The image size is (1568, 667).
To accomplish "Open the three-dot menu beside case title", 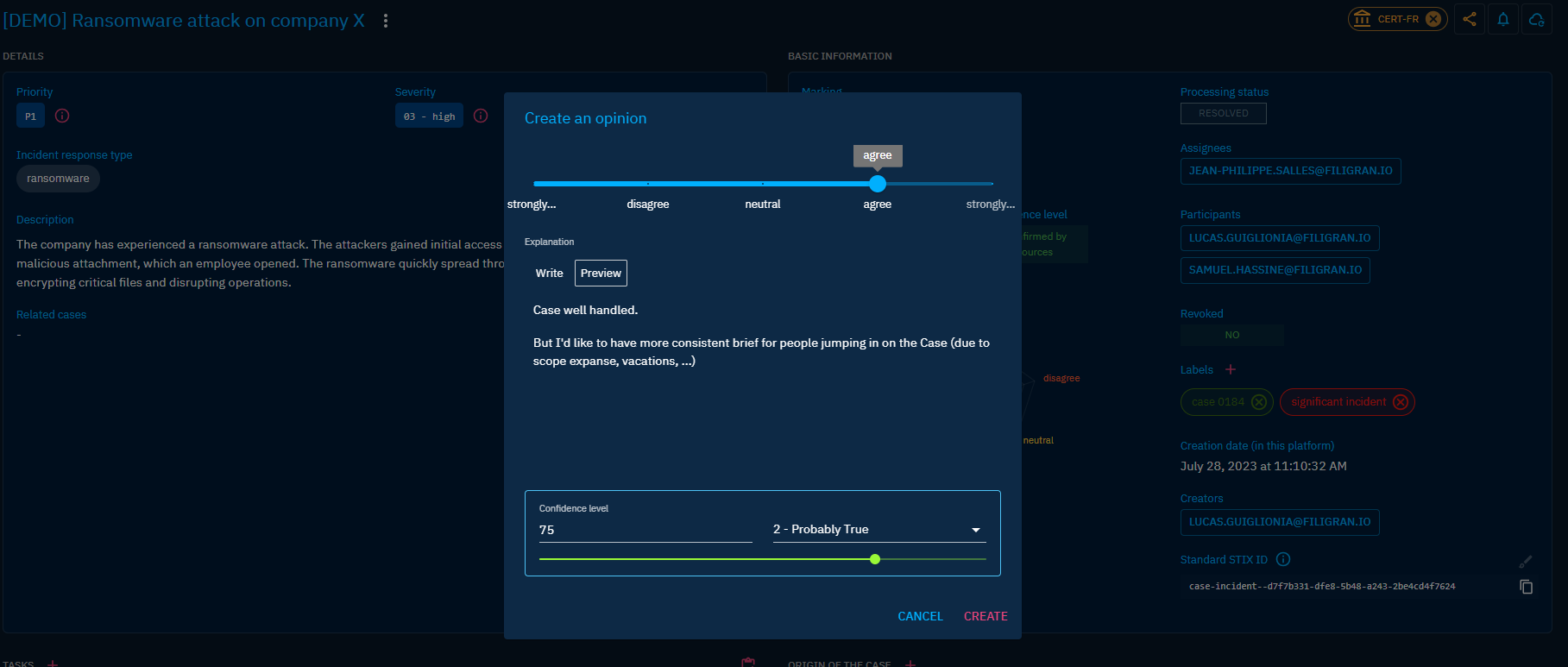I will pyautogui.click(x=386, y=21).
